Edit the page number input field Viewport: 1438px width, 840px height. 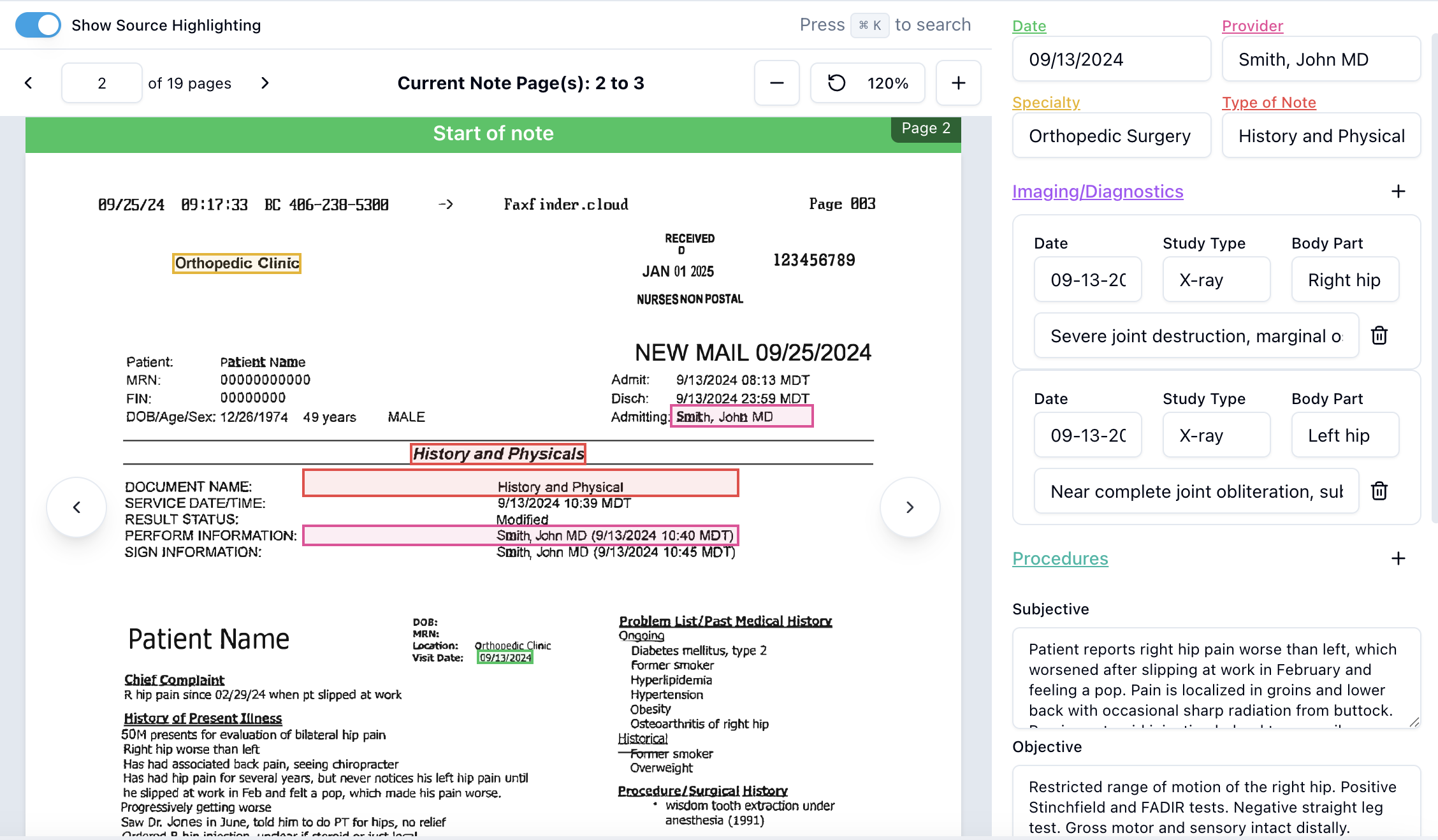pyautogui.click(x=101, y=83)
